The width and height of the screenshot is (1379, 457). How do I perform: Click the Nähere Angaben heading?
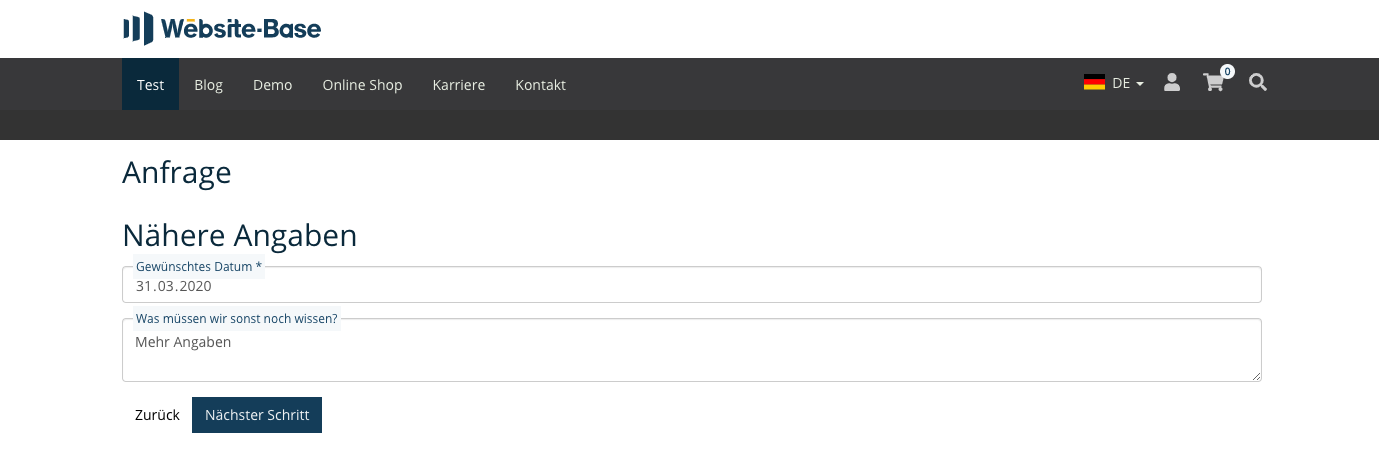240,235
